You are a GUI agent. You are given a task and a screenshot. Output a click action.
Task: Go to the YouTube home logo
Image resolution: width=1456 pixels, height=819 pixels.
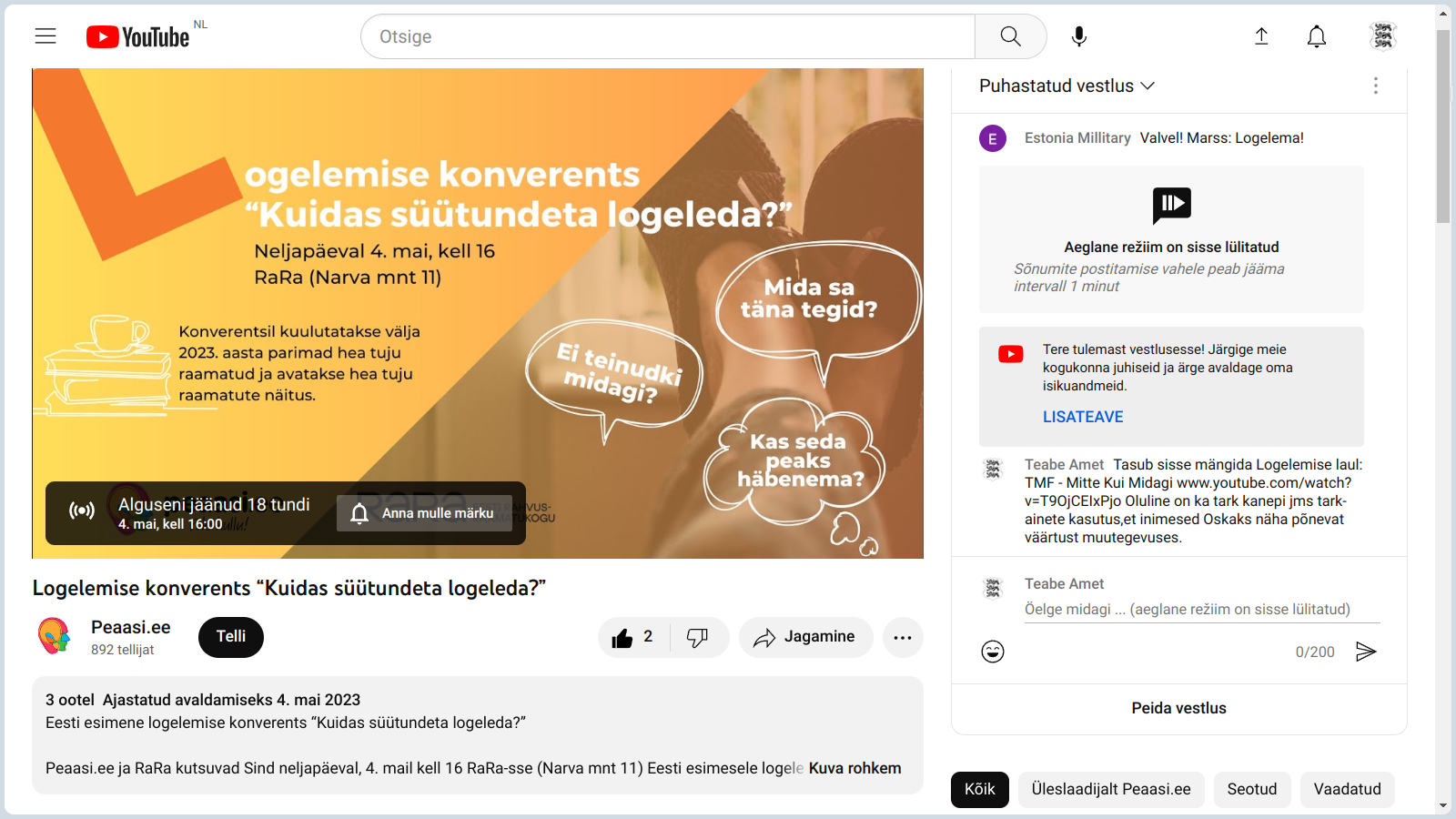click(x=138, y=36)
